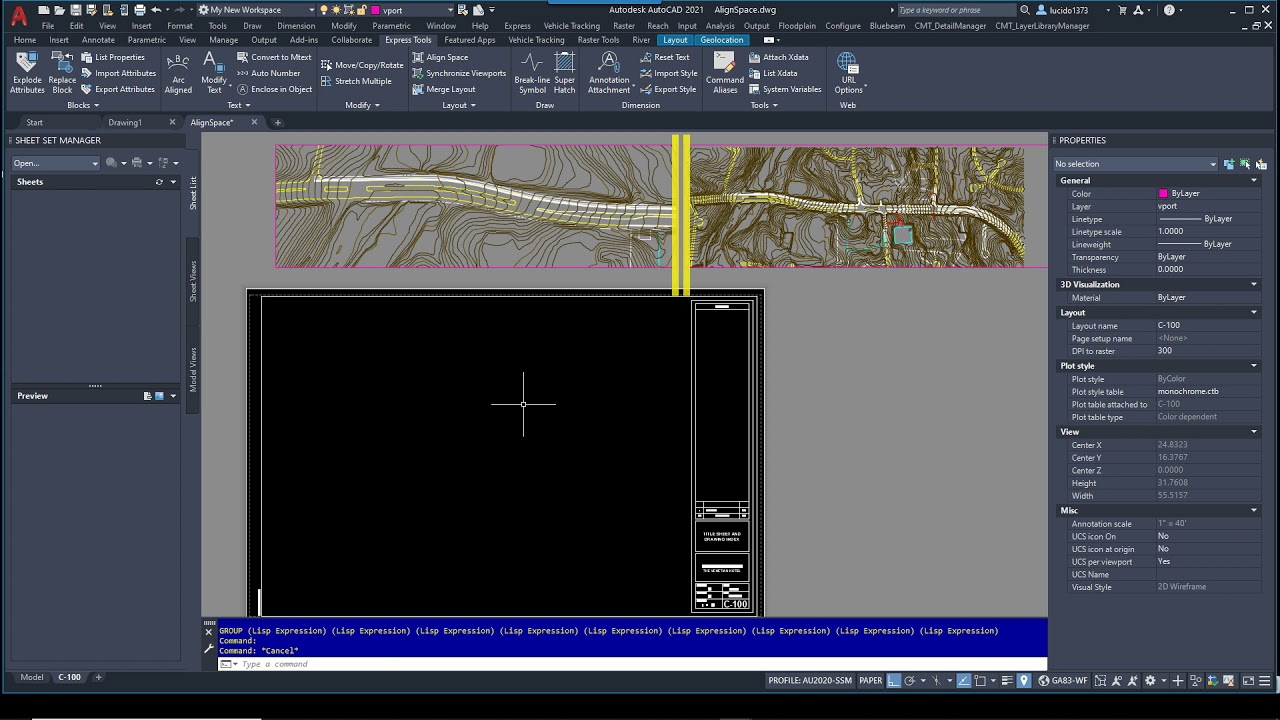
Task: Select the Super Hatch tool
Action: tap(565, 73)
